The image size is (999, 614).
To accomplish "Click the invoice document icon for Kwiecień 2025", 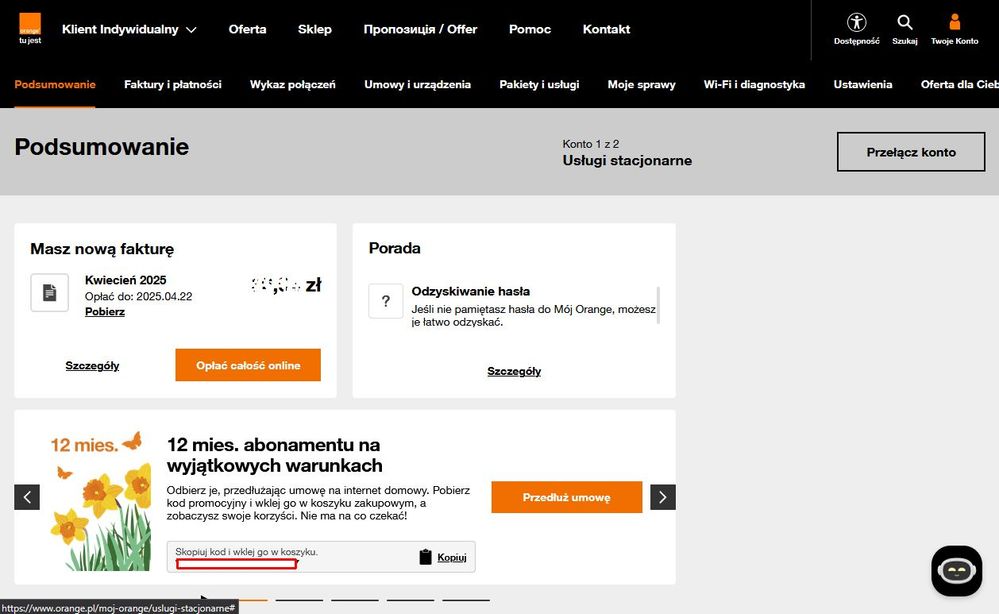I will pos(50,292).
